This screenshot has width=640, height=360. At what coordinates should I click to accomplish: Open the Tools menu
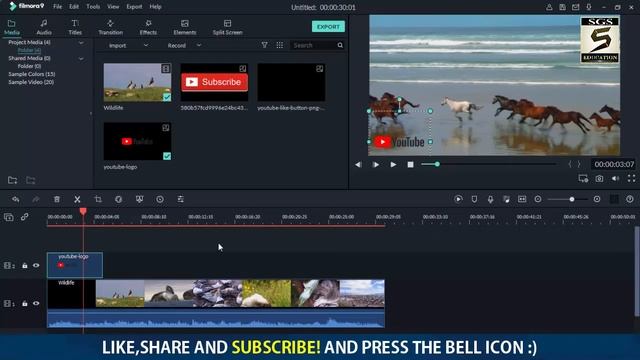(x=93, y=7)
